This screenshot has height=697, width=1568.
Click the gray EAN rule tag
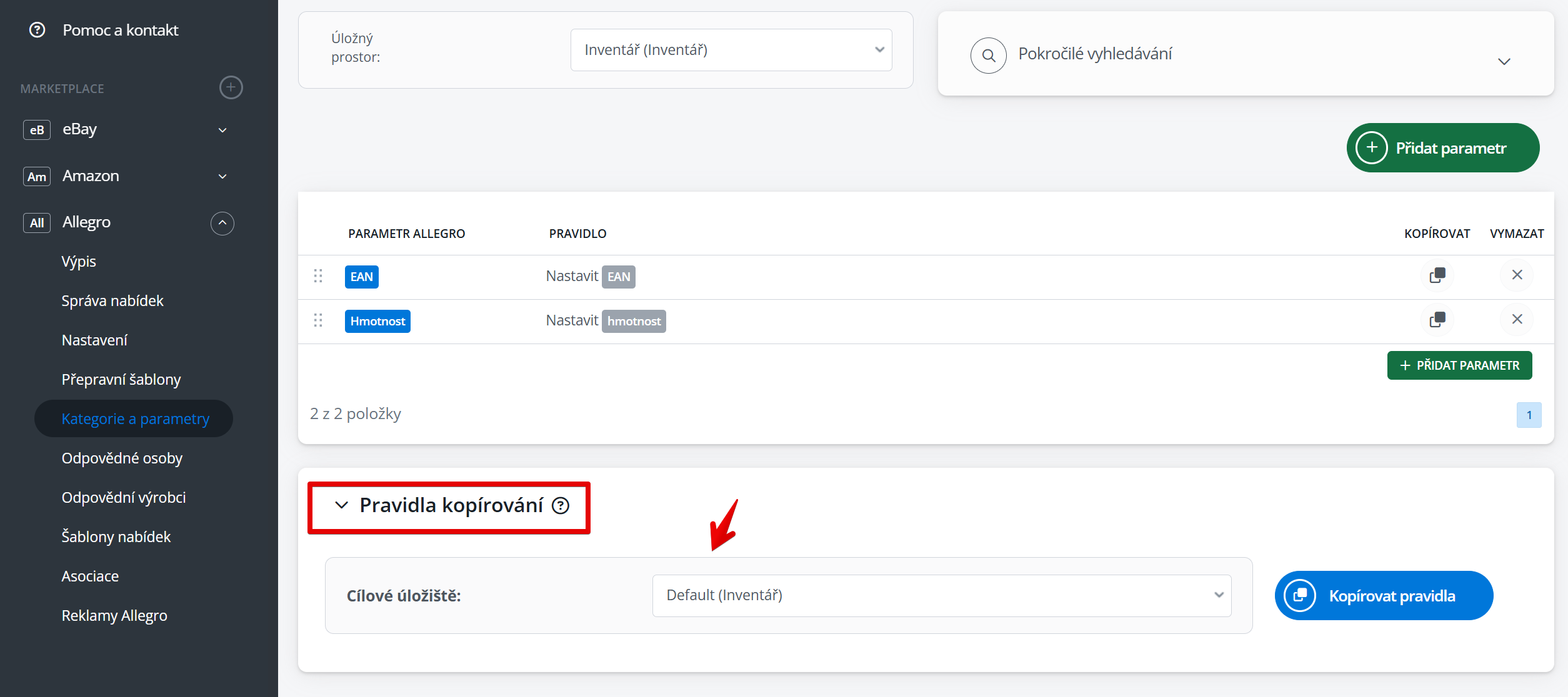click(x=619, y=277)
